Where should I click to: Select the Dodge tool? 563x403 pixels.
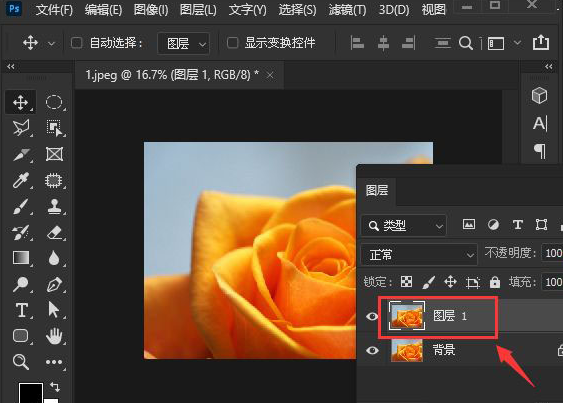tap(20, 284)
